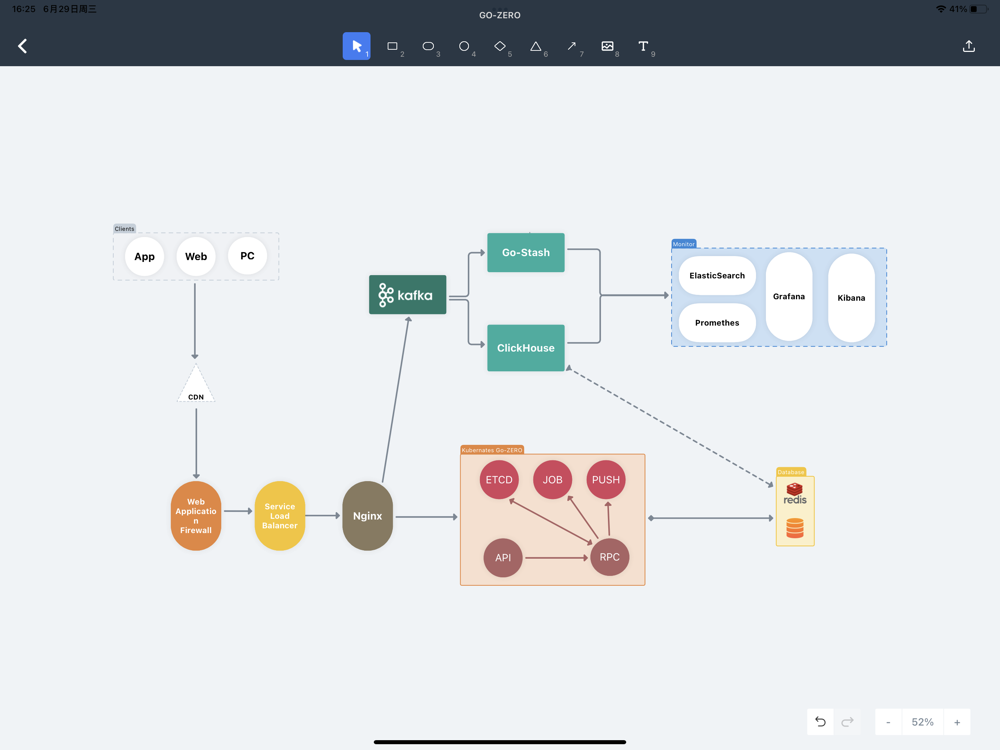Select the redis logo icon
This screenshot has width=1000, height=750.
(x=795, y=494)
